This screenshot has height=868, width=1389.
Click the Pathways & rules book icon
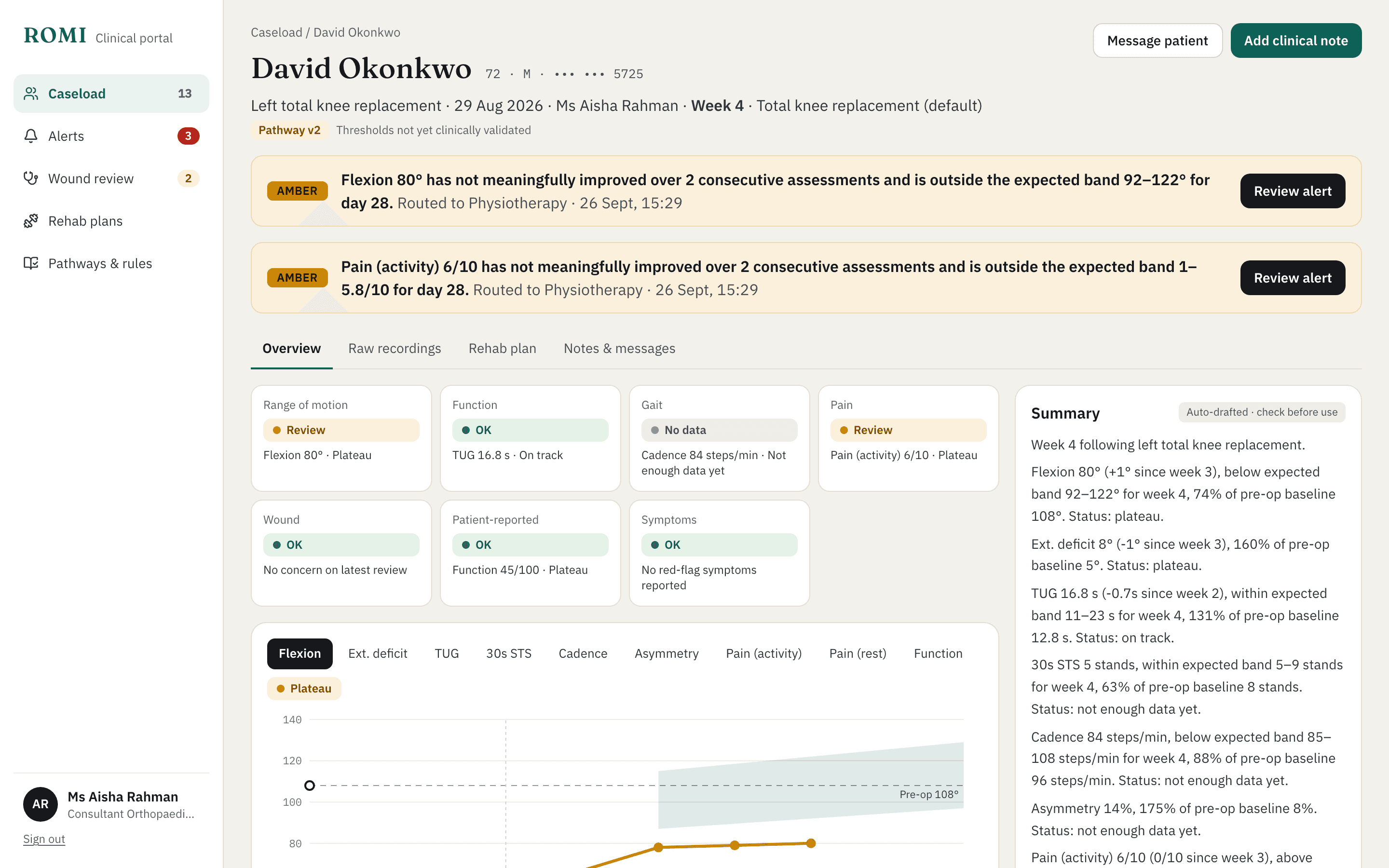31,263
